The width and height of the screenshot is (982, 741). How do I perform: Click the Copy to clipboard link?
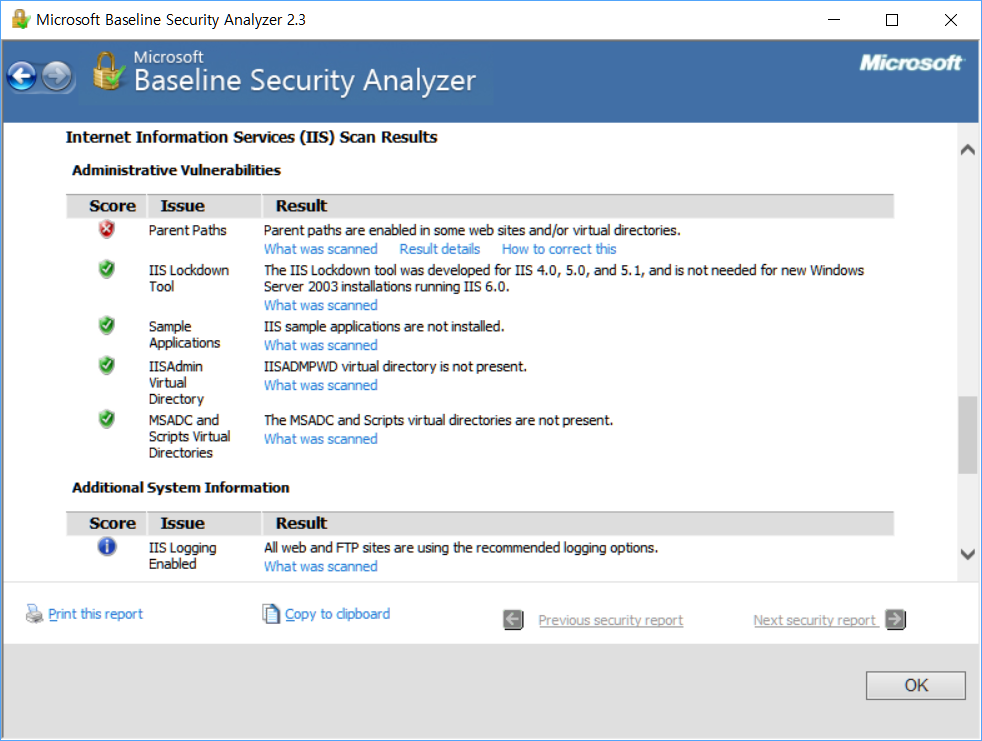[x=337, y=614]
